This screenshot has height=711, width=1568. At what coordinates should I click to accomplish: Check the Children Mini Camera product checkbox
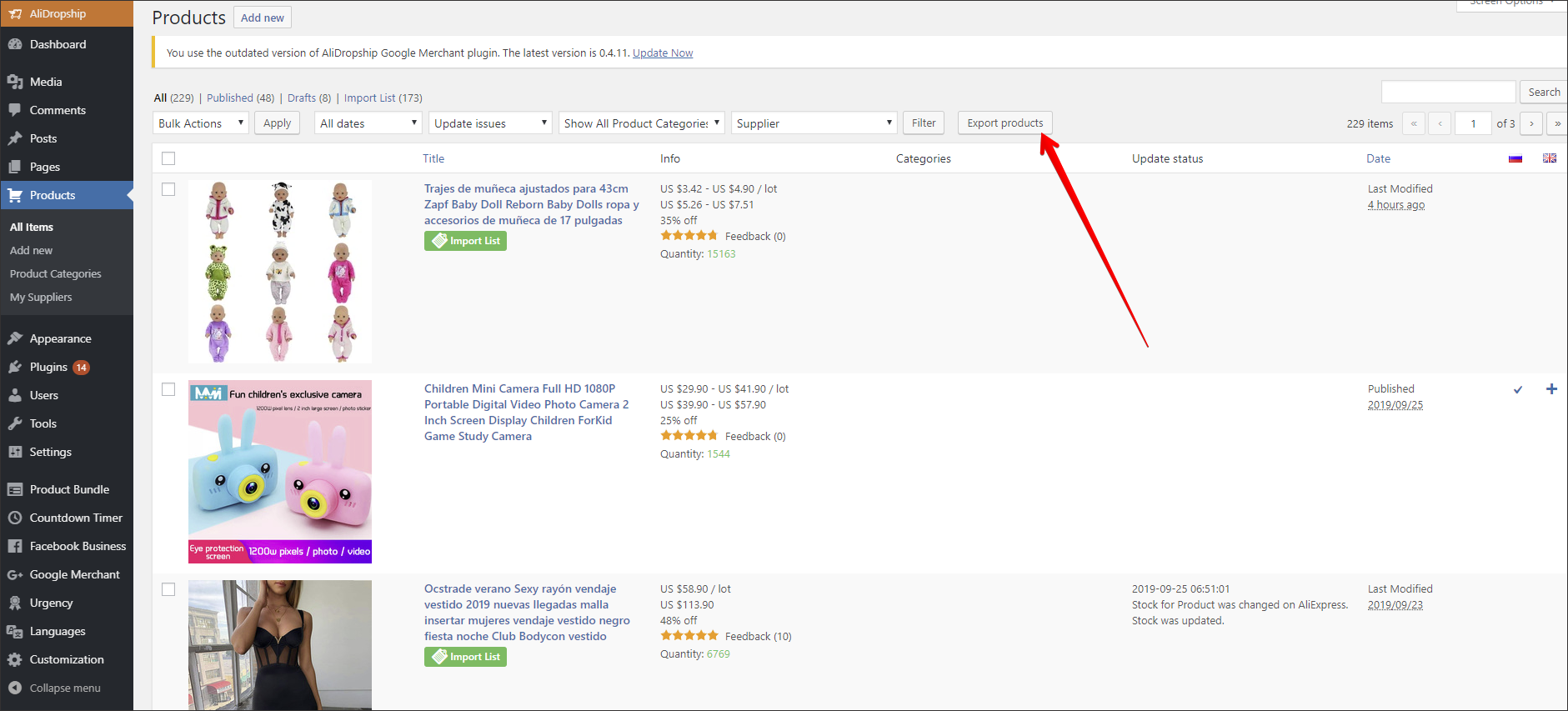click(x=168, y=389)
